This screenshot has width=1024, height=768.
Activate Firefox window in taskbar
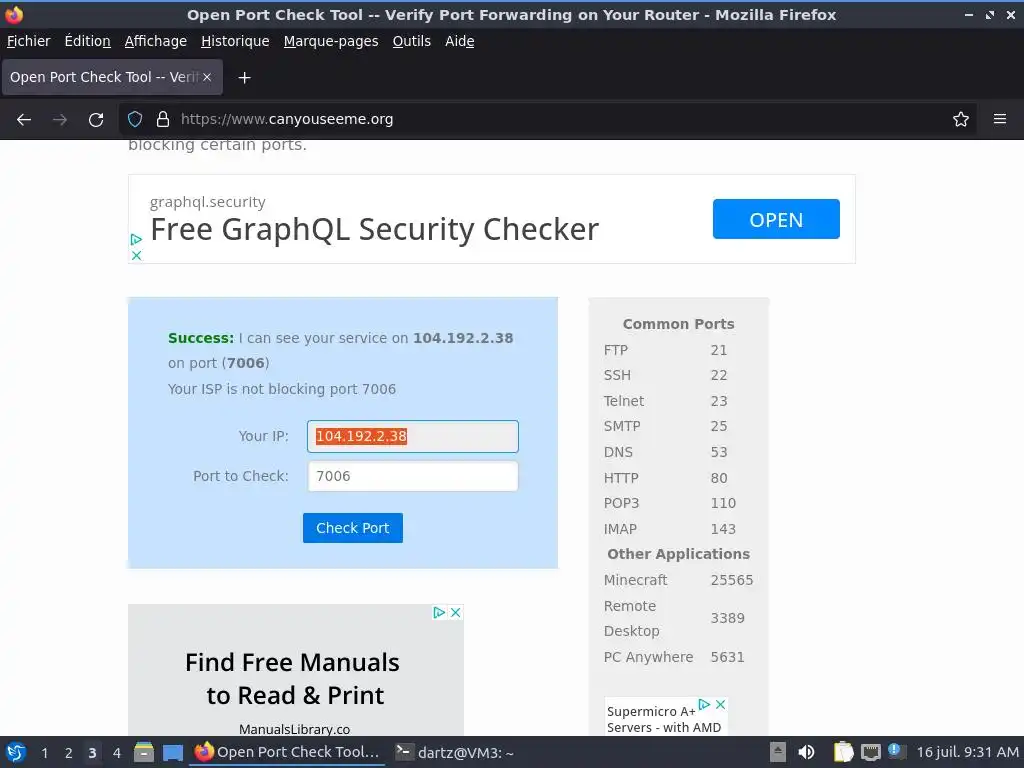tap(287, 752)
